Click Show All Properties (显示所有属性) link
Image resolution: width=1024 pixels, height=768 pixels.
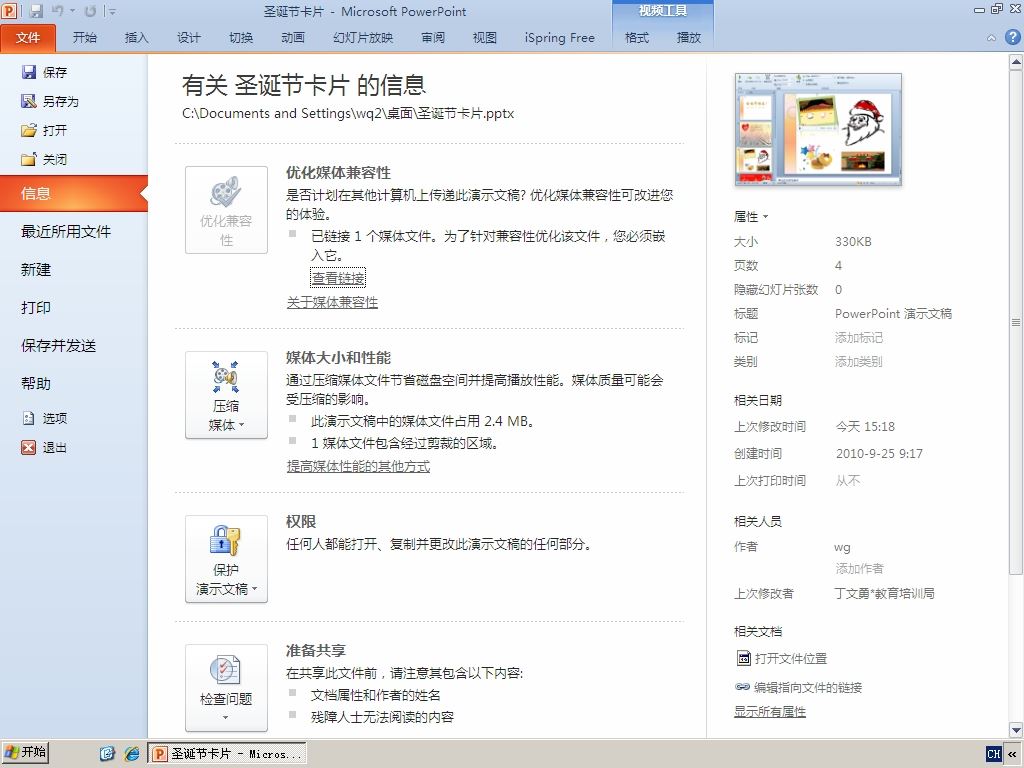(770, 711)
